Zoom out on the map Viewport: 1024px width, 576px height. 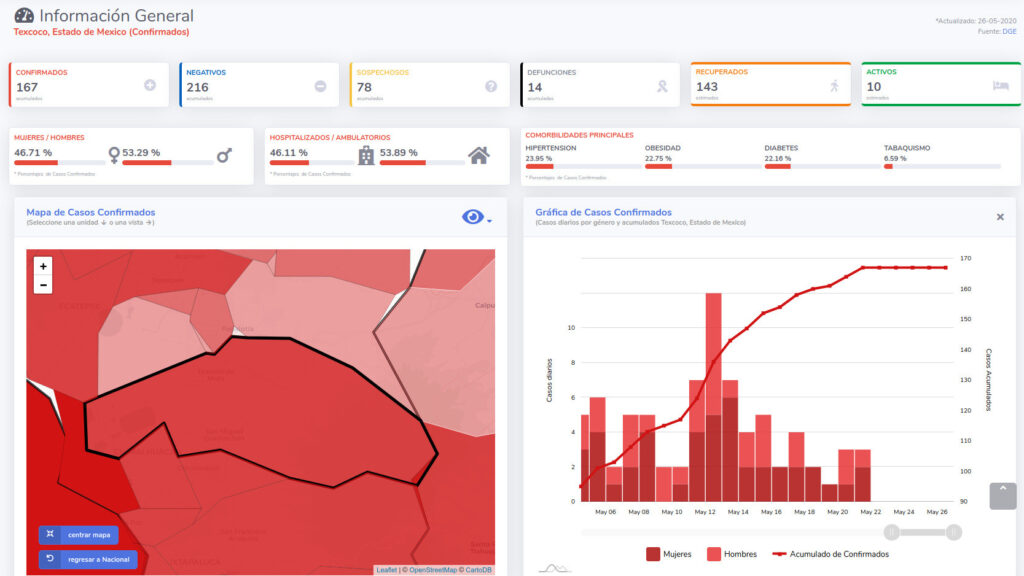pyautogui.click(x=43, y=285)
